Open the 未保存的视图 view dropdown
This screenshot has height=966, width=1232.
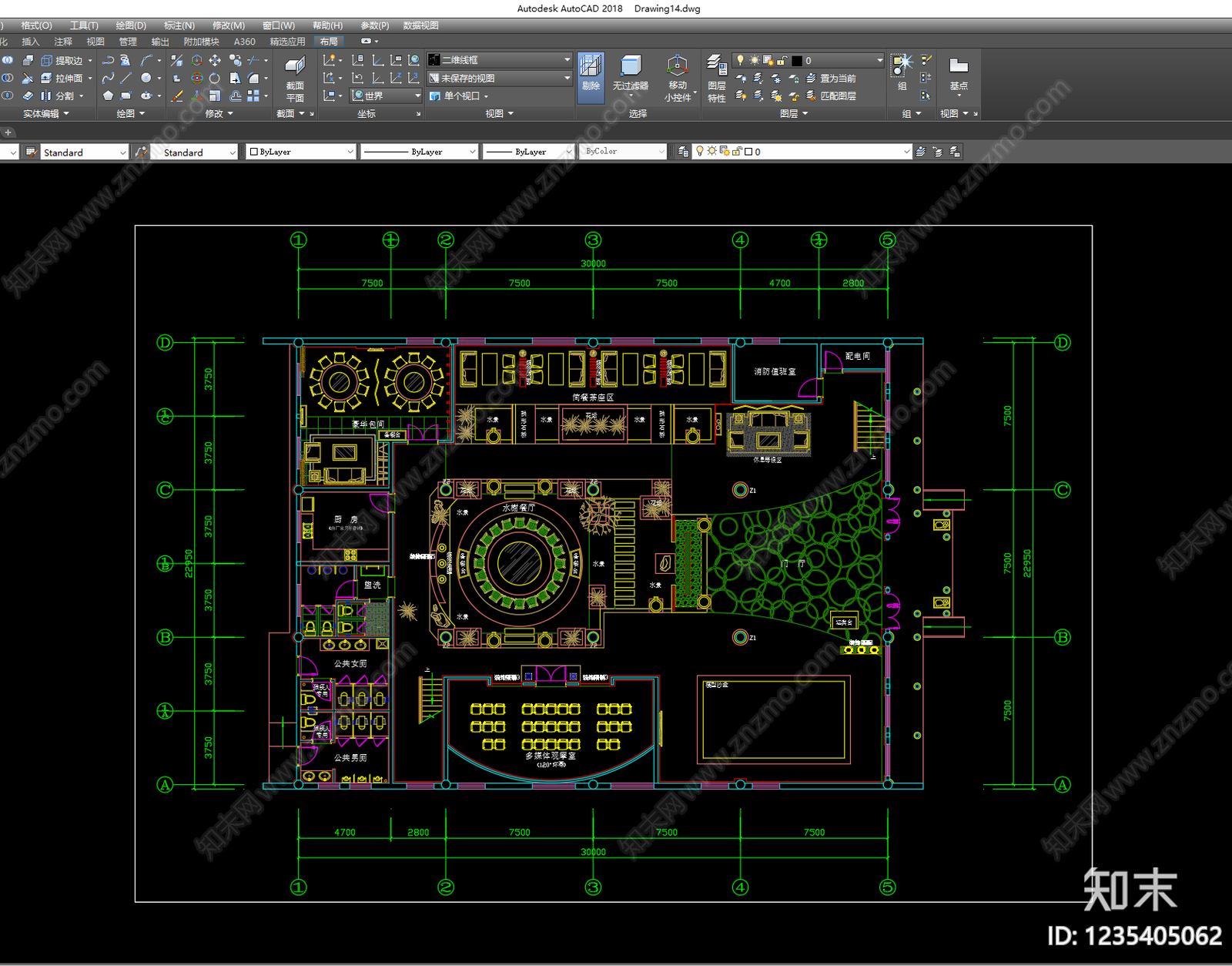[x=499, y=78]
